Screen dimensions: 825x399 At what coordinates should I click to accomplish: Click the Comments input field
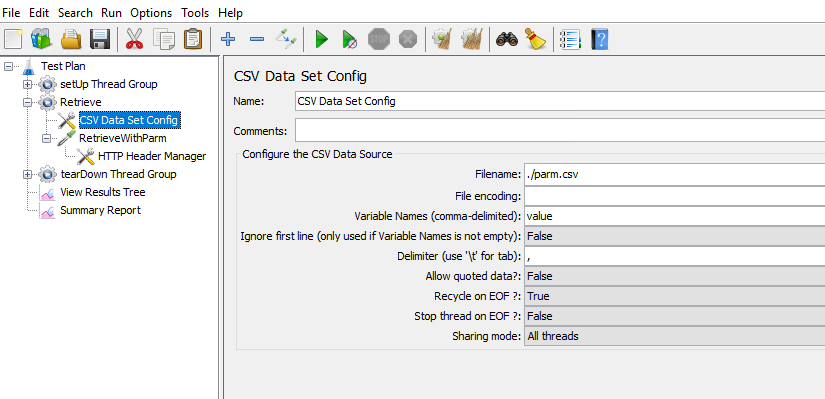(560, 131)
